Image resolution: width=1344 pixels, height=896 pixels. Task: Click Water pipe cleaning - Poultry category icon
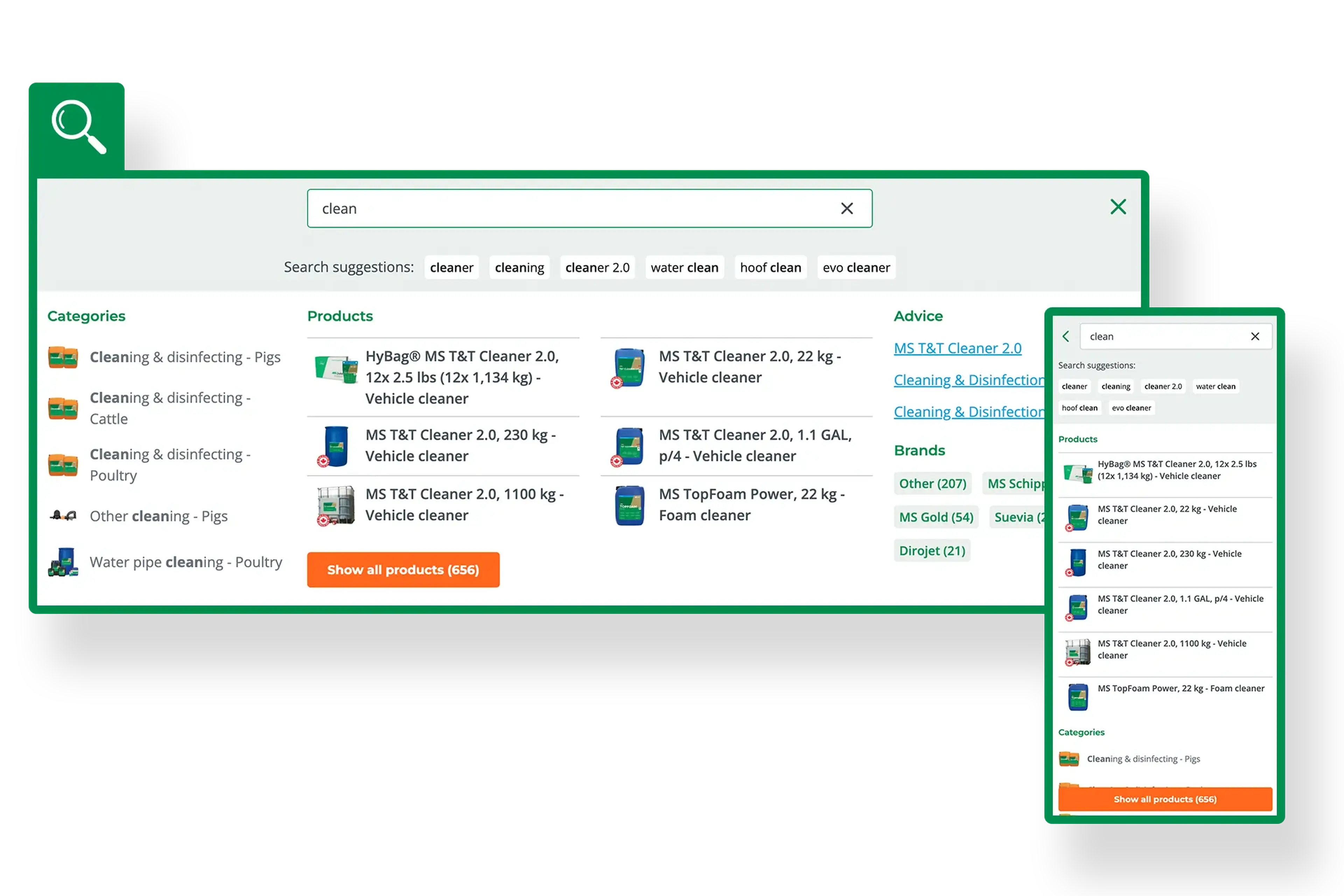[x=63, y=562]
